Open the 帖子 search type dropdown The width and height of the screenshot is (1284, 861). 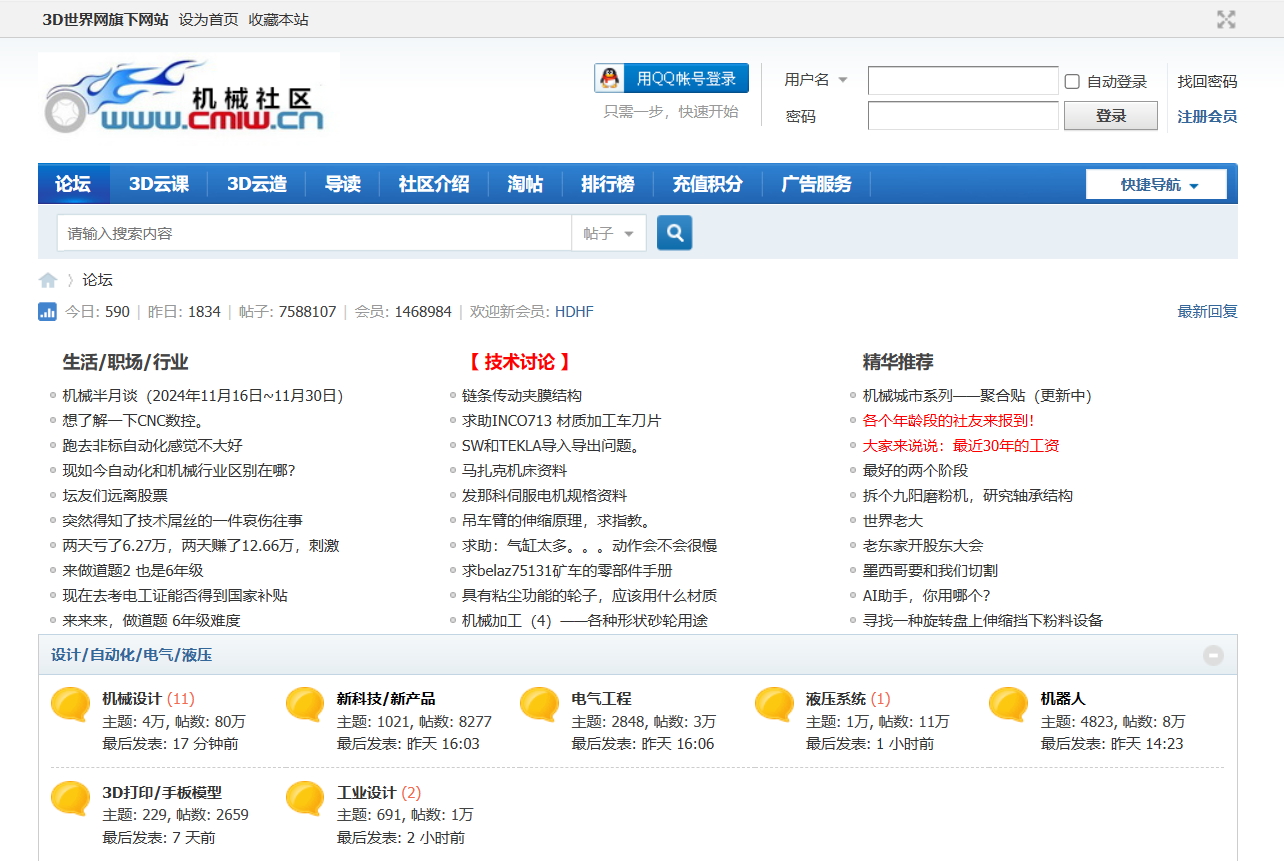click(608, 233)
